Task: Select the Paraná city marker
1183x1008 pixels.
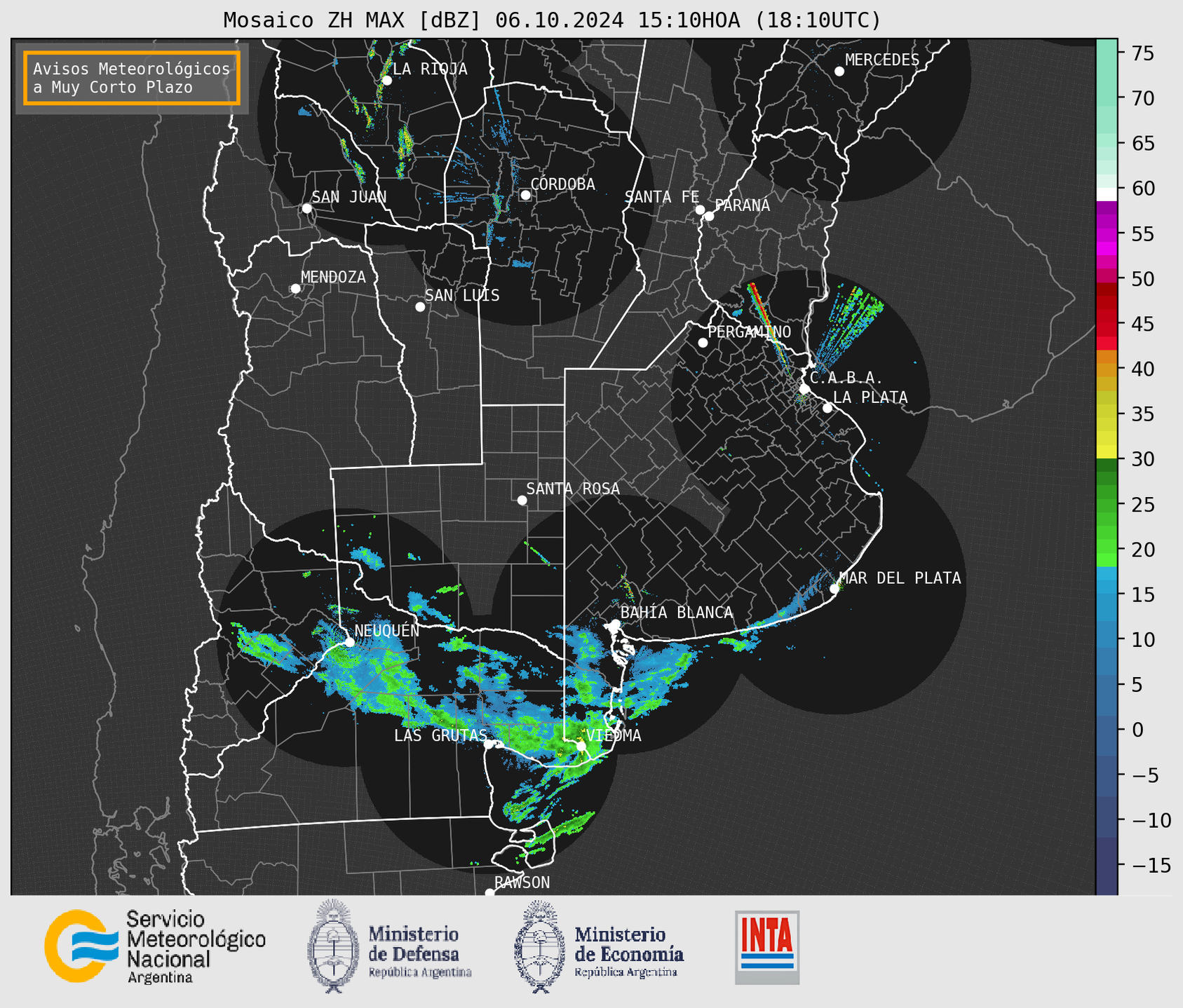Action: (709, 216)
